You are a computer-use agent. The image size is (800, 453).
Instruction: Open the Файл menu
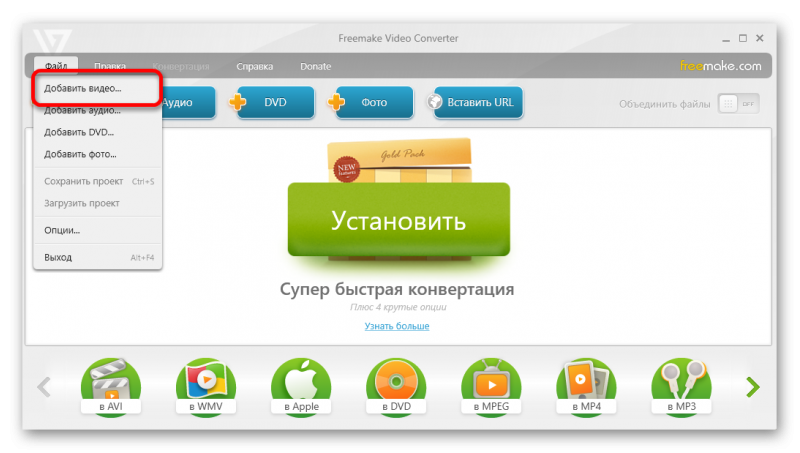(x=56, y=66)
